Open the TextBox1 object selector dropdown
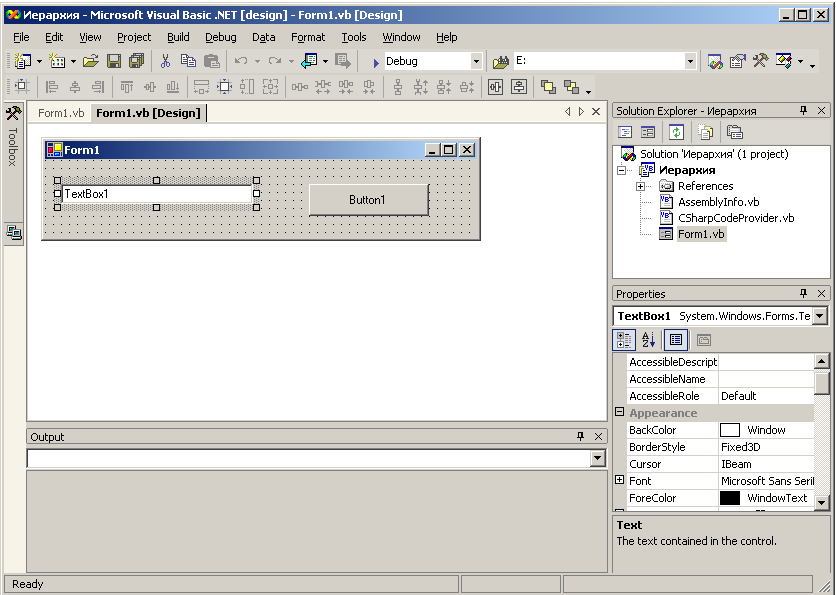Viewport: 836px width, 595px height. click(820, 316)
